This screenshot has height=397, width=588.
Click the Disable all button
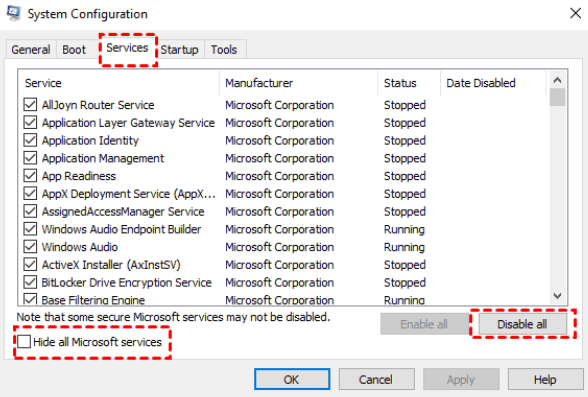click(x=522, y=324)
